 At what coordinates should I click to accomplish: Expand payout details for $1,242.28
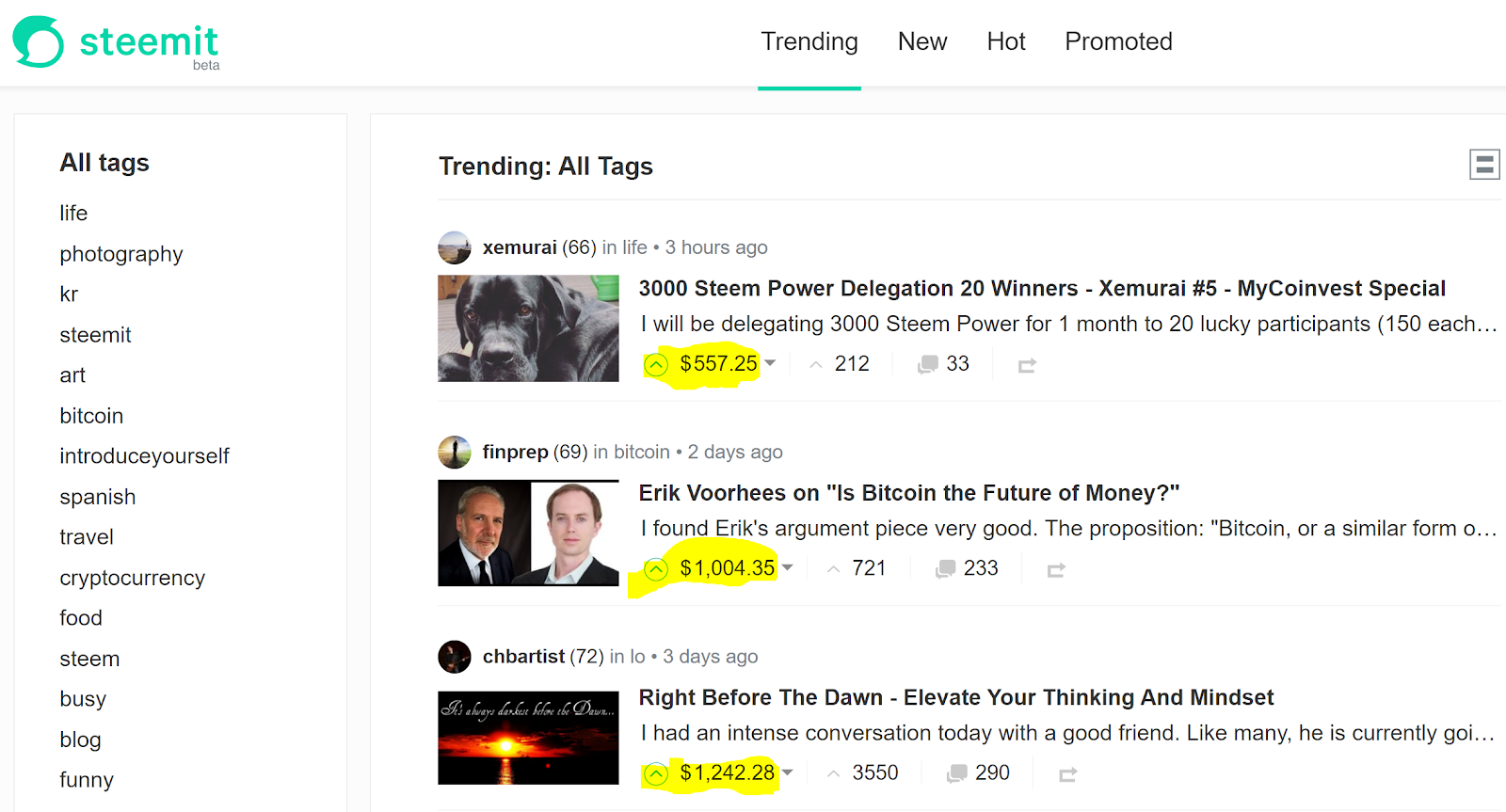[788, 772]
